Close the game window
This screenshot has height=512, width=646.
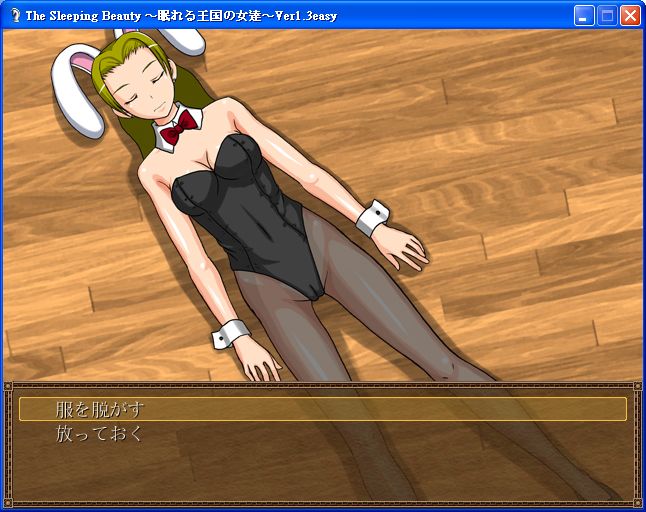point(630,16)
